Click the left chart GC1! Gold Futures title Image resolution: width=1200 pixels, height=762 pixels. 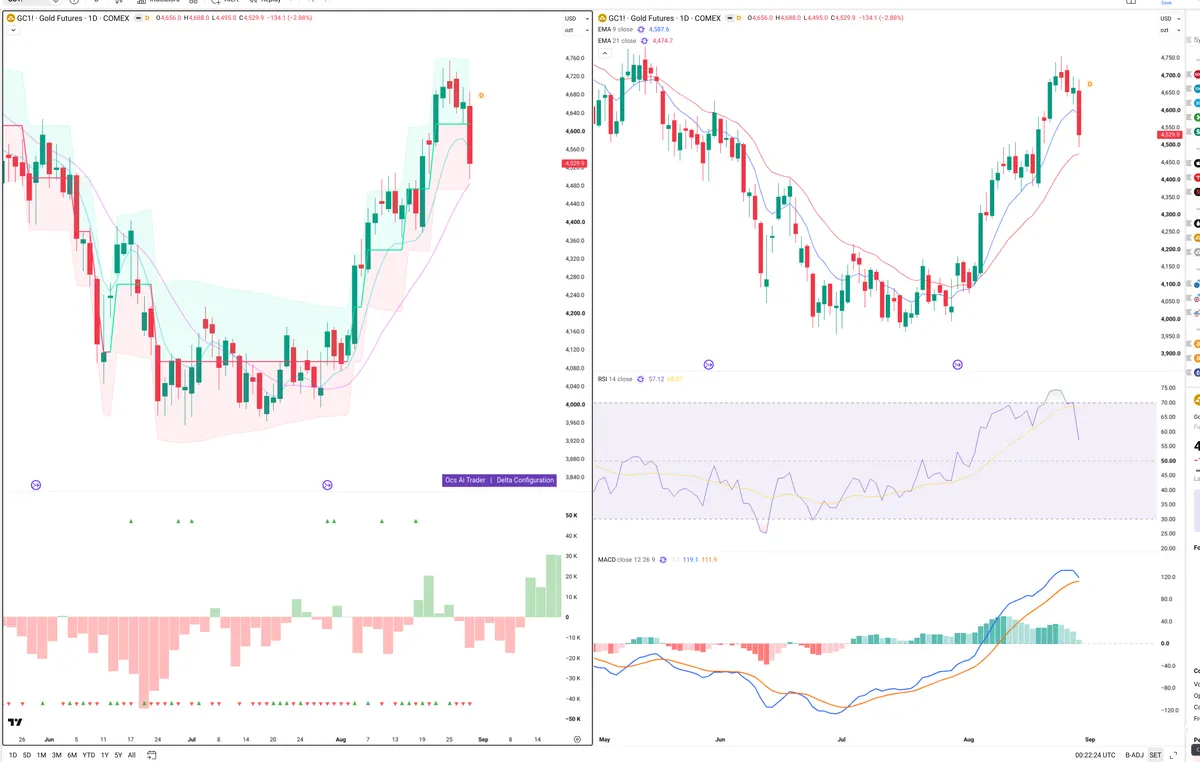pos(73,18)
